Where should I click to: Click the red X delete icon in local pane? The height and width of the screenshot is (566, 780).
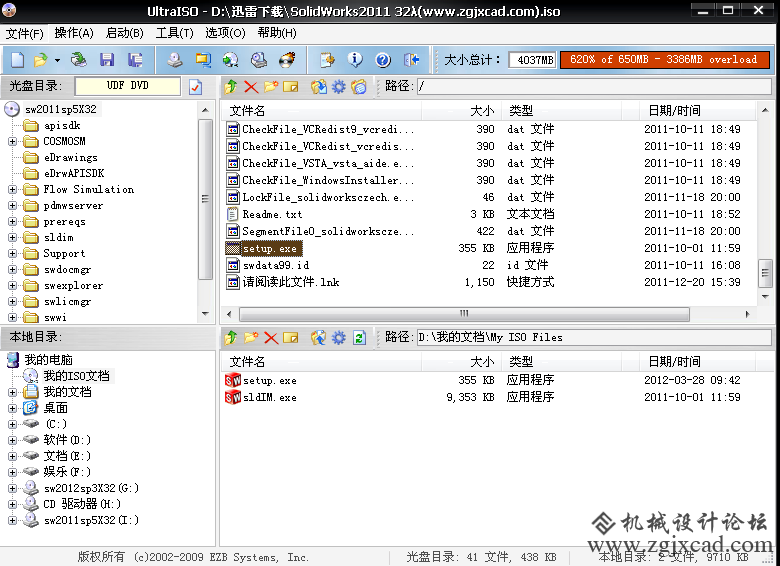271,338
